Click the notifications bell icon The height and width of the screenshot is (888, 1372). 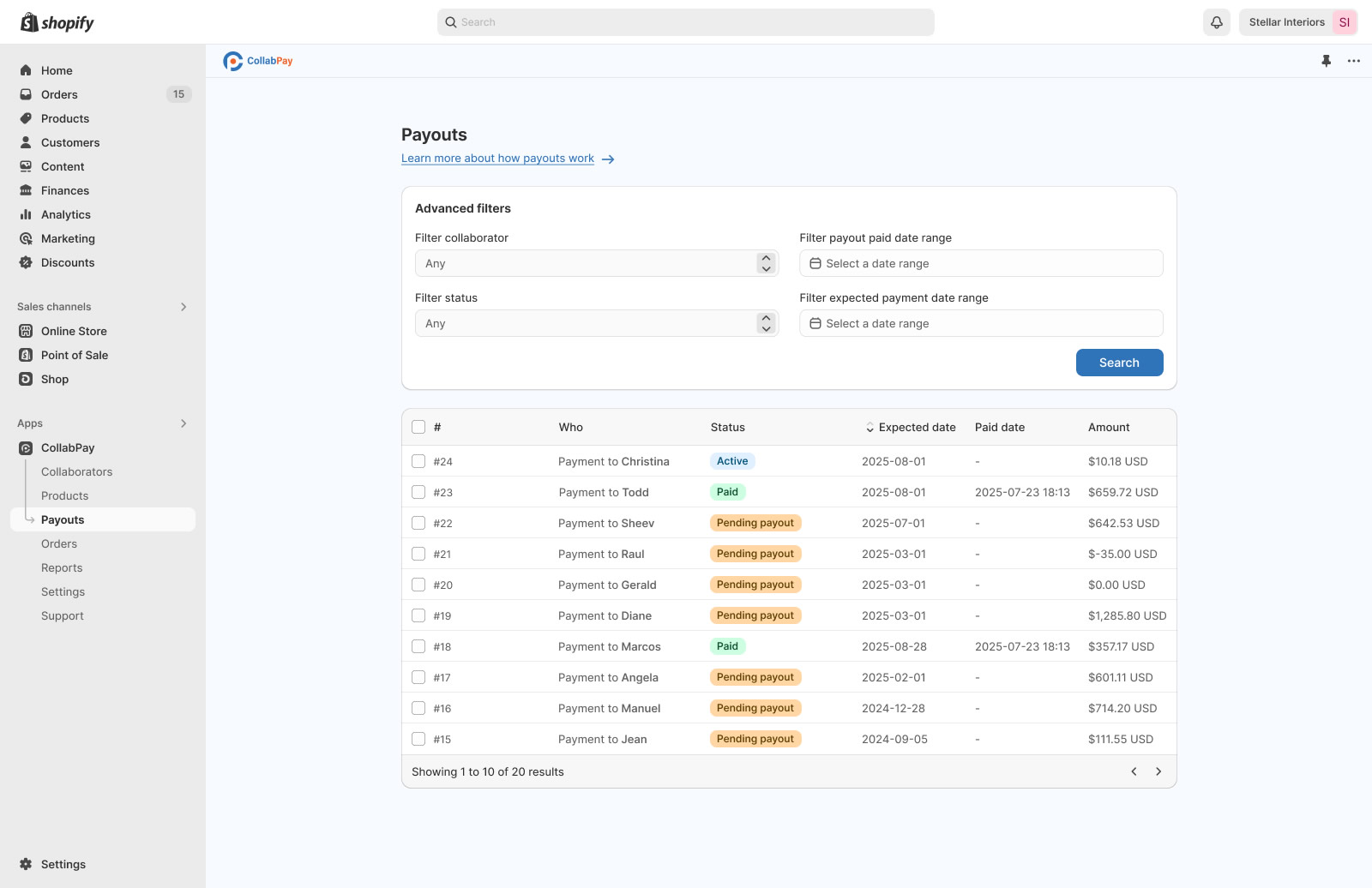pos(1216,22)
